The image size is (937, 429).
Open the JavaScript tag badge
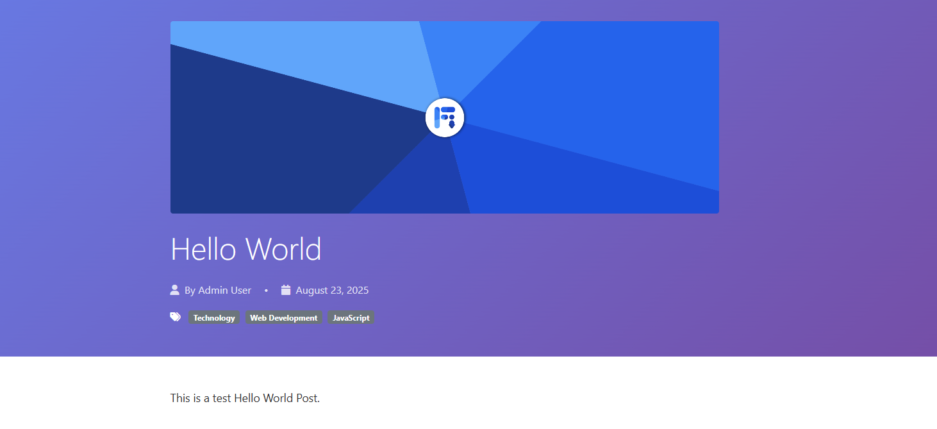click(351, 318)
